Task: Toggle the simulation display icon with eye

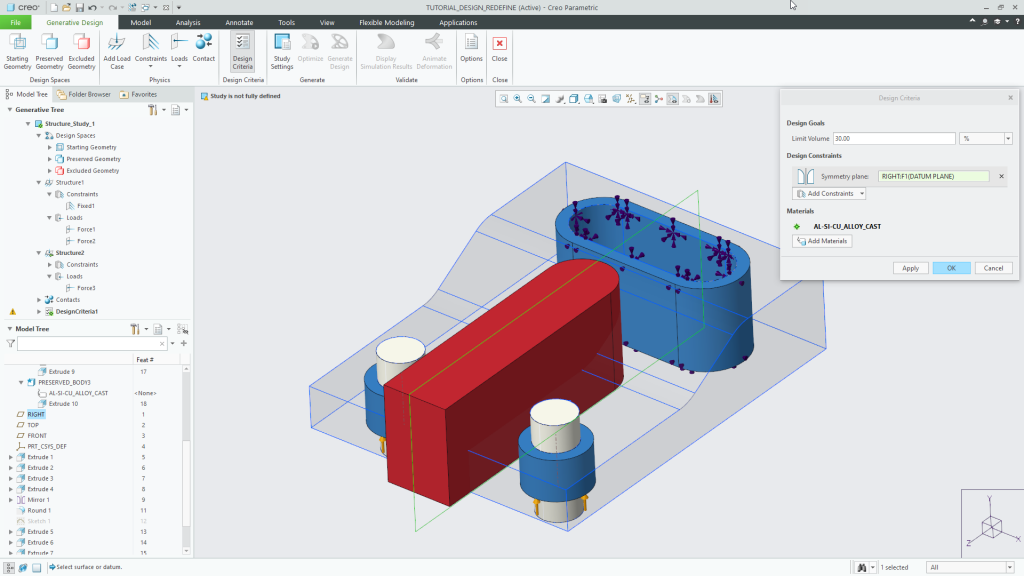Action: [x=673, y=99]
